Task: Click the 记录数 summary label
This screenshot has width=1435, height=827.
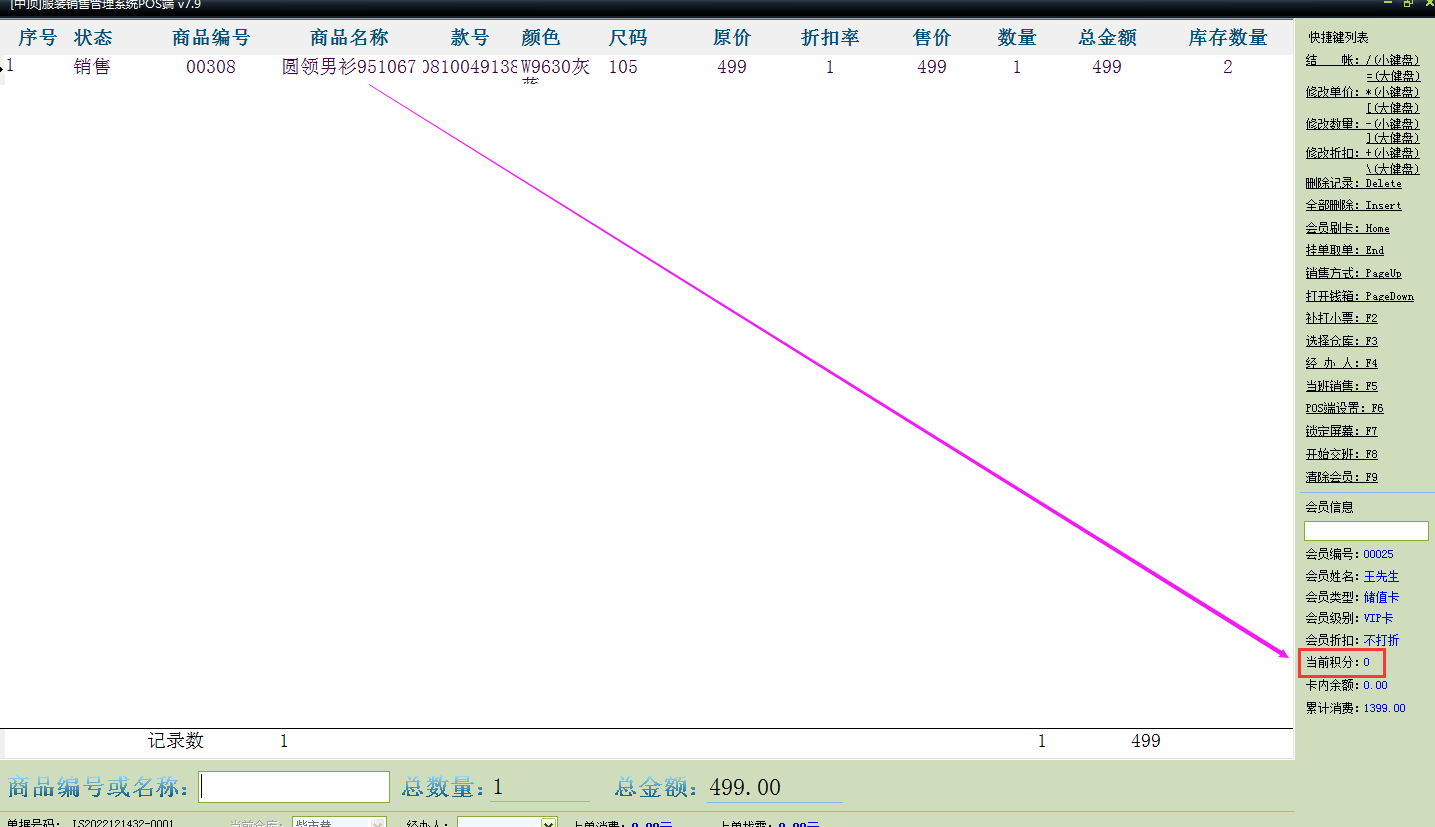Action: click(176, 741)
